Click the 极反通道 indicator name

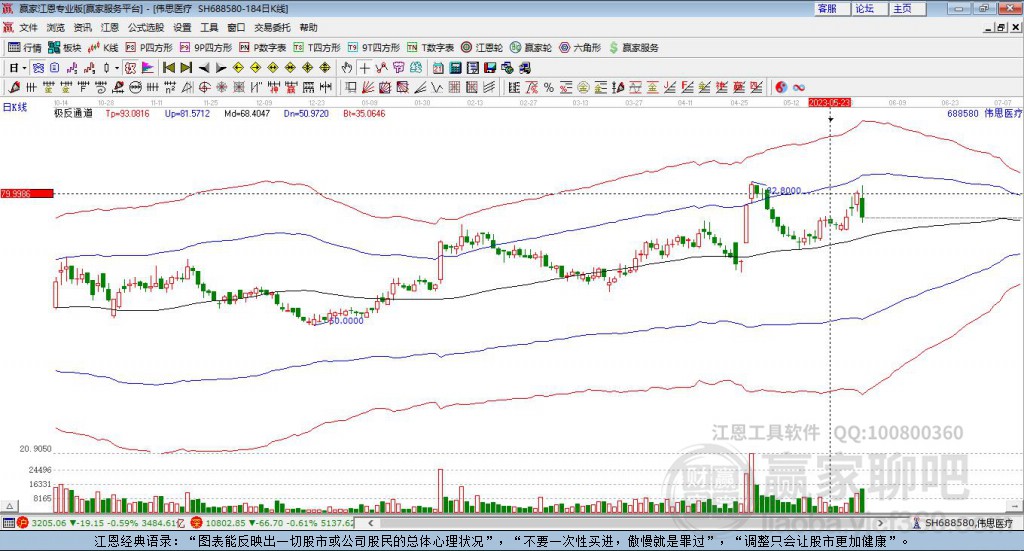pos(73,114)
